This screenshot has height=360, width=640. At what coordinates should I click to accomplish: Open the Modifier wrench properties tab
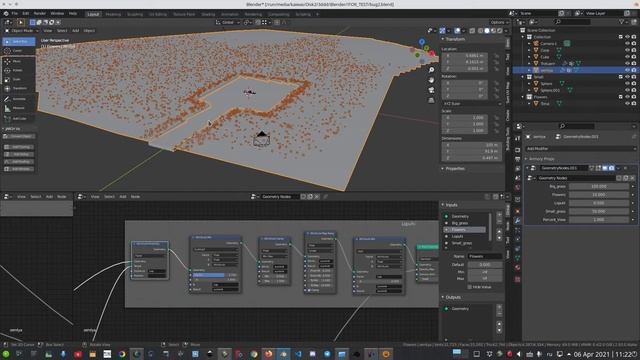point(518,220)
